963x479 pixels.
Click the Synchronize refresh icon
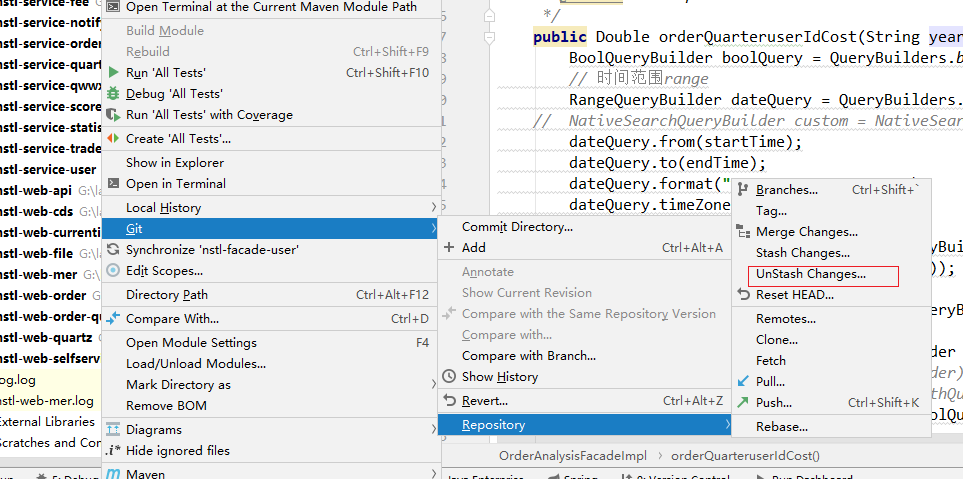tap(113, 249)
